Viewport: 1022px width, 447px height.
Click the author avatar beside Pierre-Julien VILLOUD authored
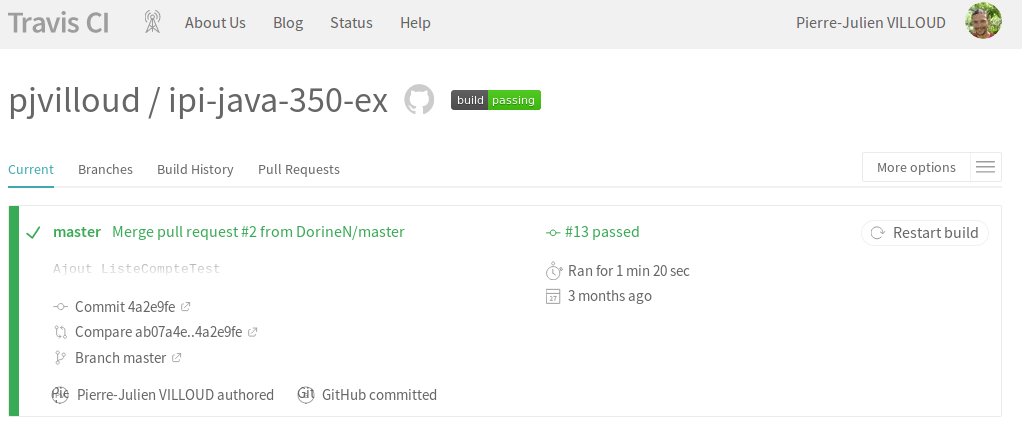click(60, 395)
